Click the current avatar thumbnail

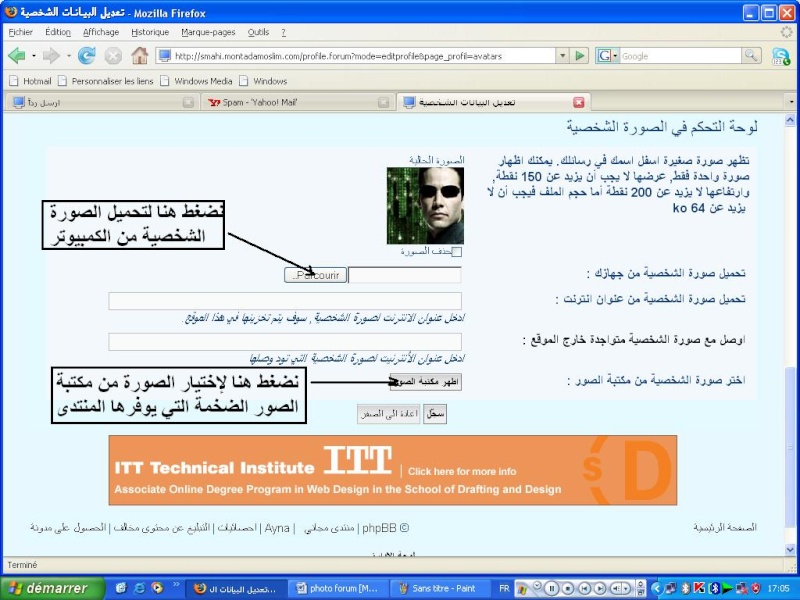[x=426, y=206]
